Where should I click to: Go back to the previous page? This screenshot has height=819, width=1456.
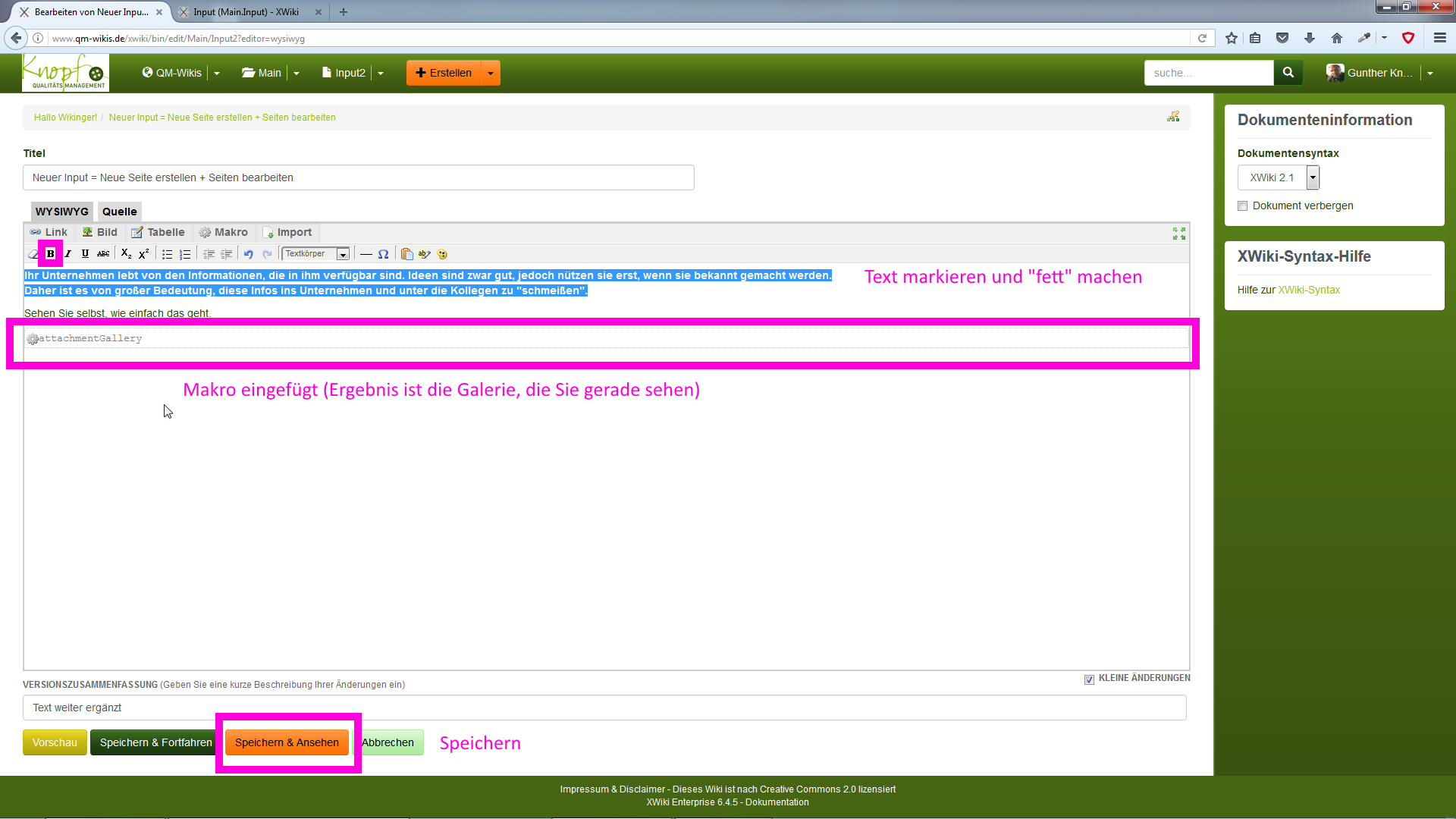click(16, 38)
